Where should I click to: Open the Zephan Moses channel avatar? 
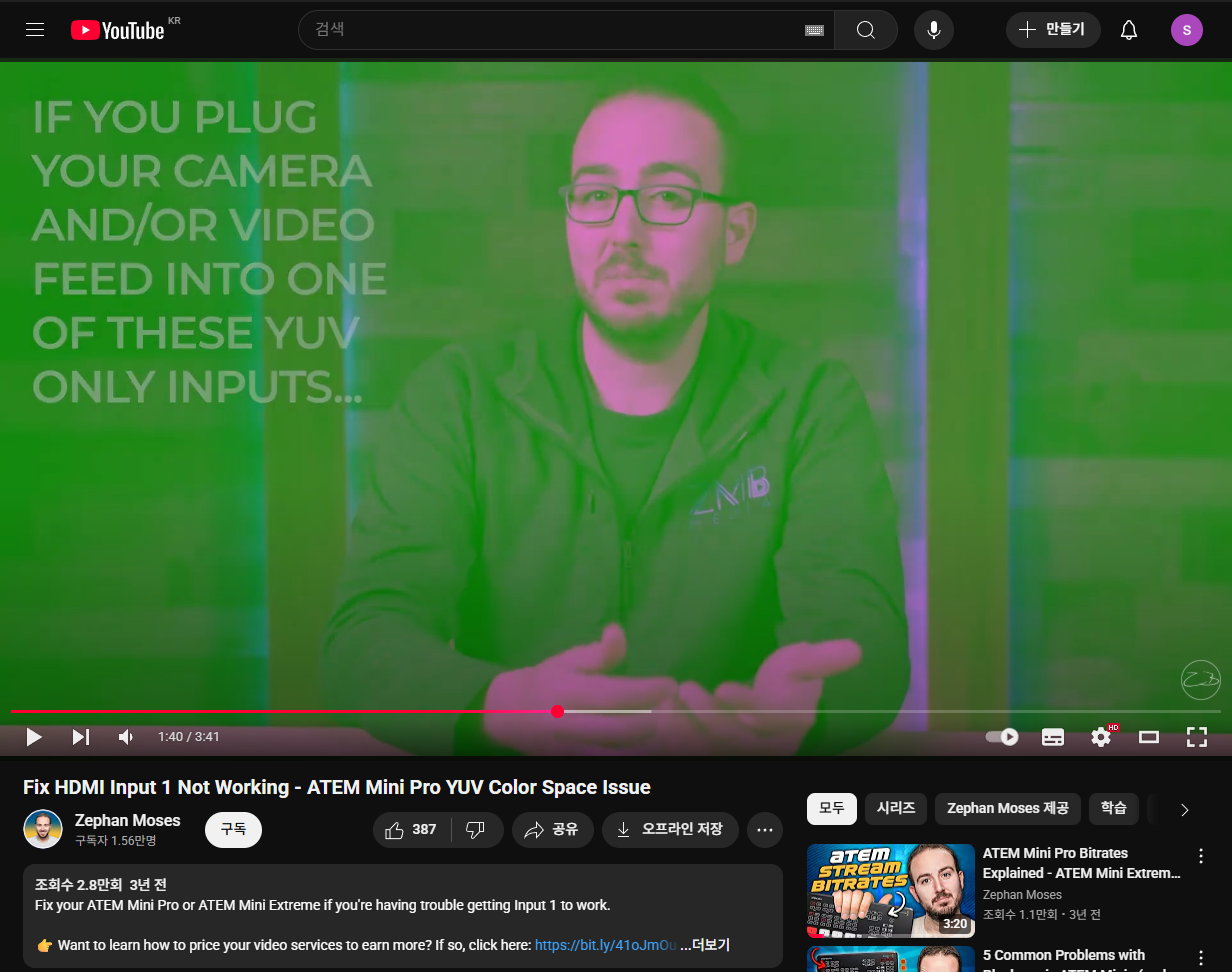[43, 829]
